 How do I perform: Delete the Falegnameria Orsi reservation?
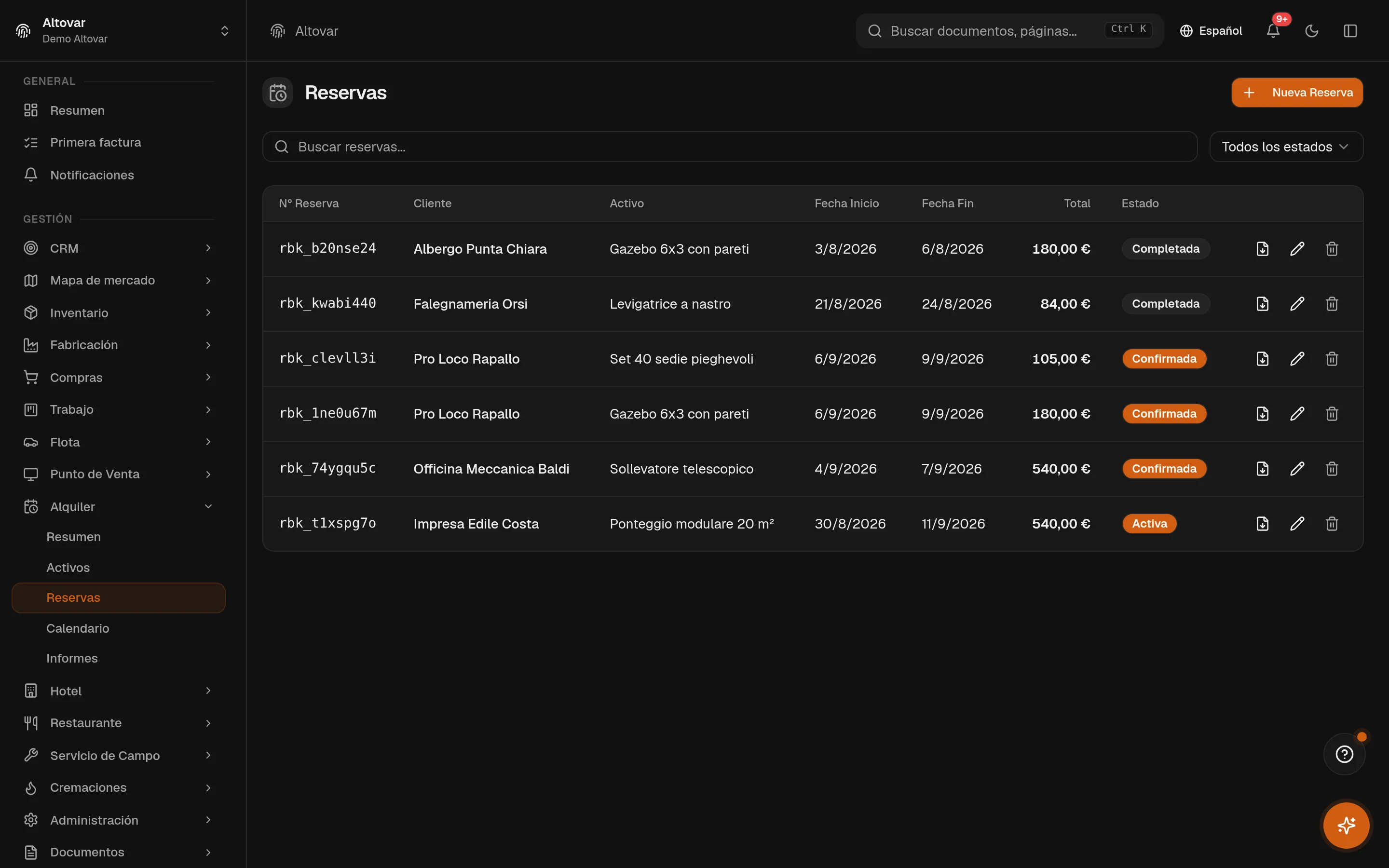1332,304
